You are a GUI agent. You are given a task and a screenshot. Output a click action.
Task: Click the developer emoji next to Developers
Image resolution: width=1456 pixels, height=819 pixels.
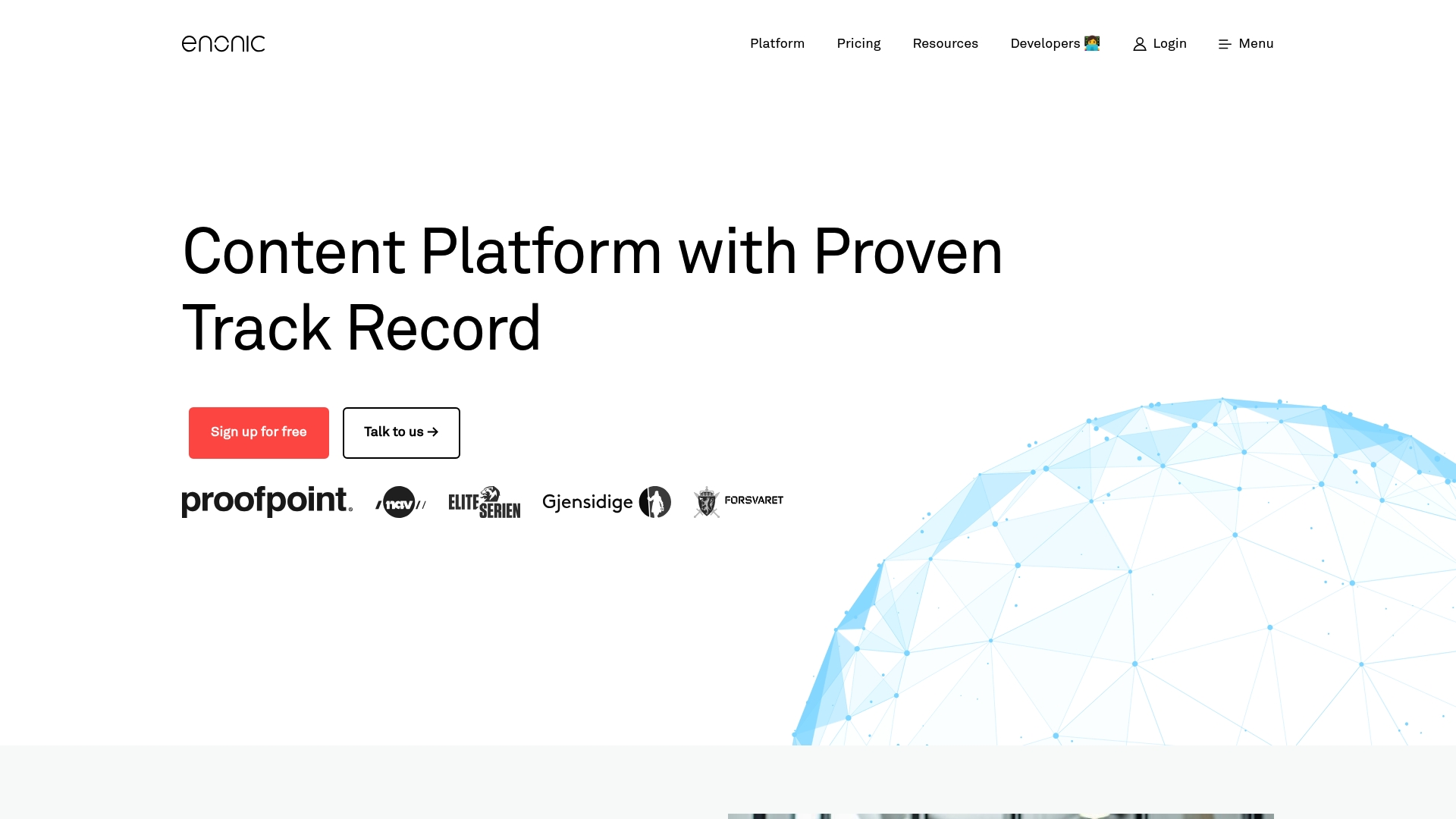click(1092, 43)
